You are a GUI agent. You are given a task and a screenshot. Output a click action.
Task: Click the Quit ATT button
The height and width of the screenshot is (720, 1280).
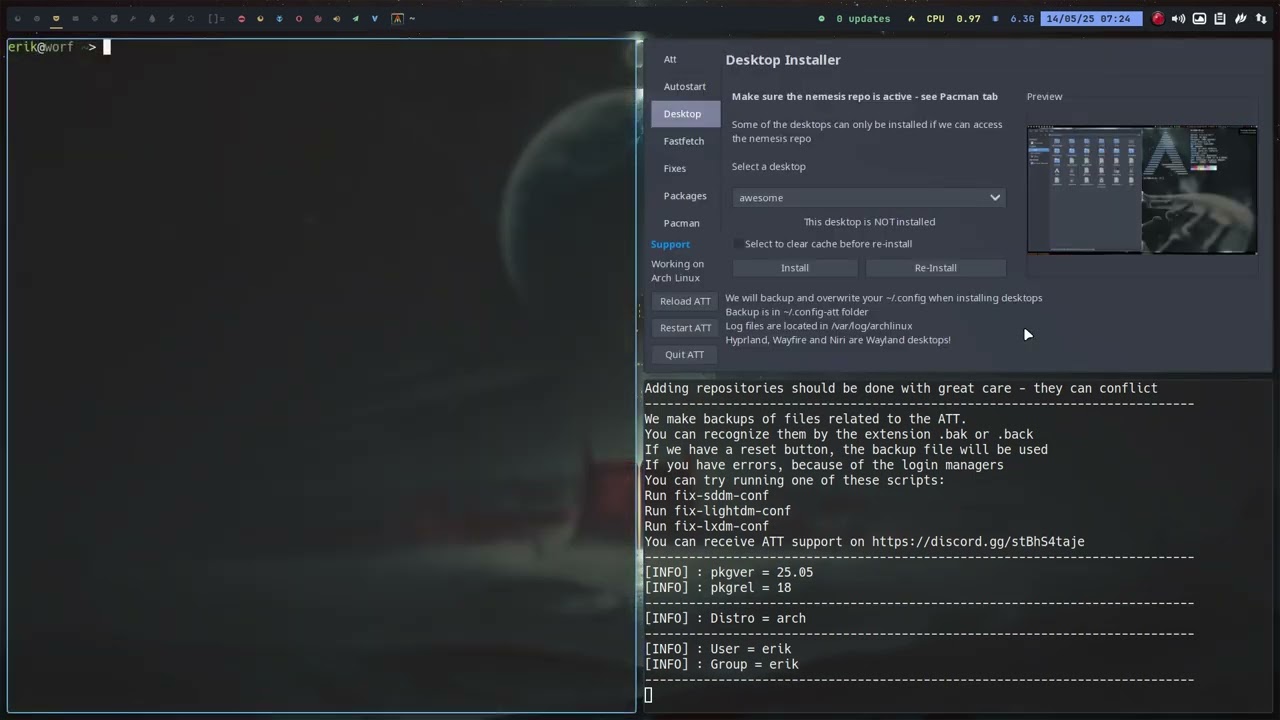coord(685,355)
